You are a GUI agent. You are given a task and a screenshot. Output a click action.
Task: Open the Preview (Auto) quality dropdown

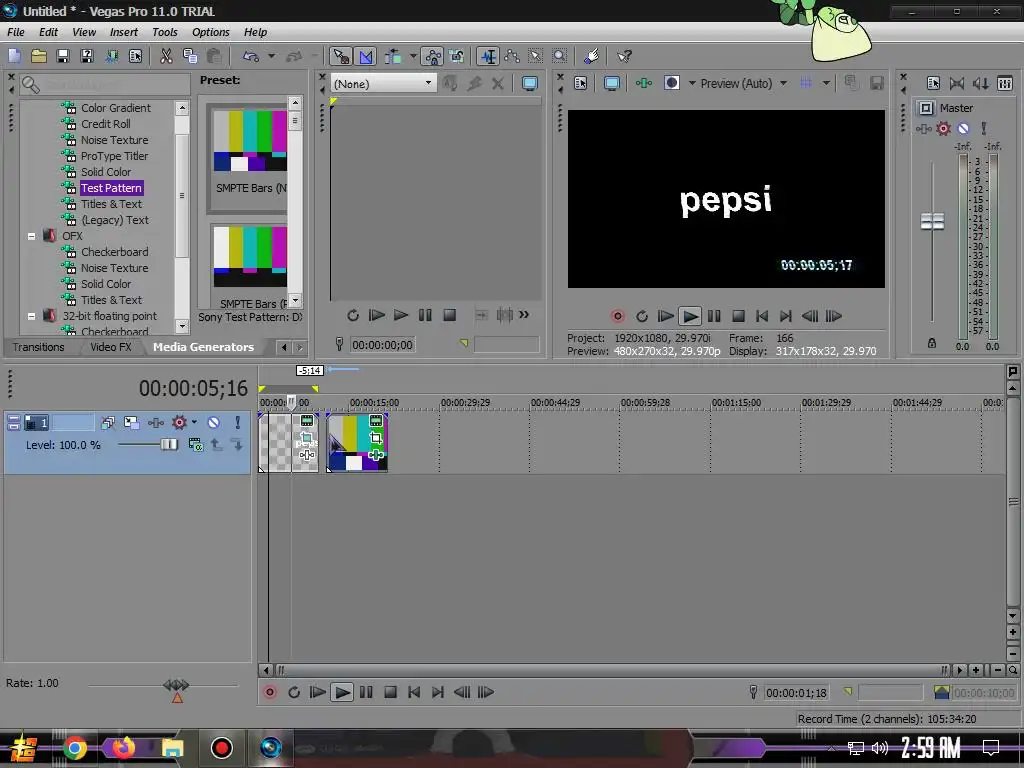click(x=783, y=83)
